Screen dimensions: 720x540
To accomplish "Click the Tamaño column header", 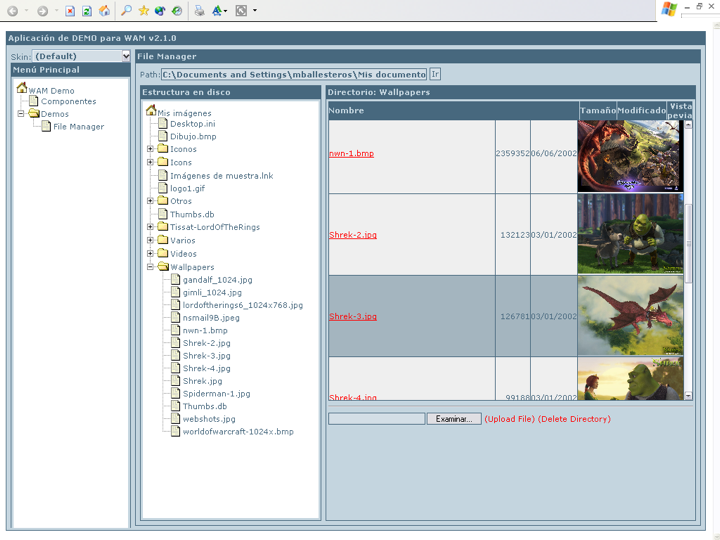I will click(x=597, y=110).
